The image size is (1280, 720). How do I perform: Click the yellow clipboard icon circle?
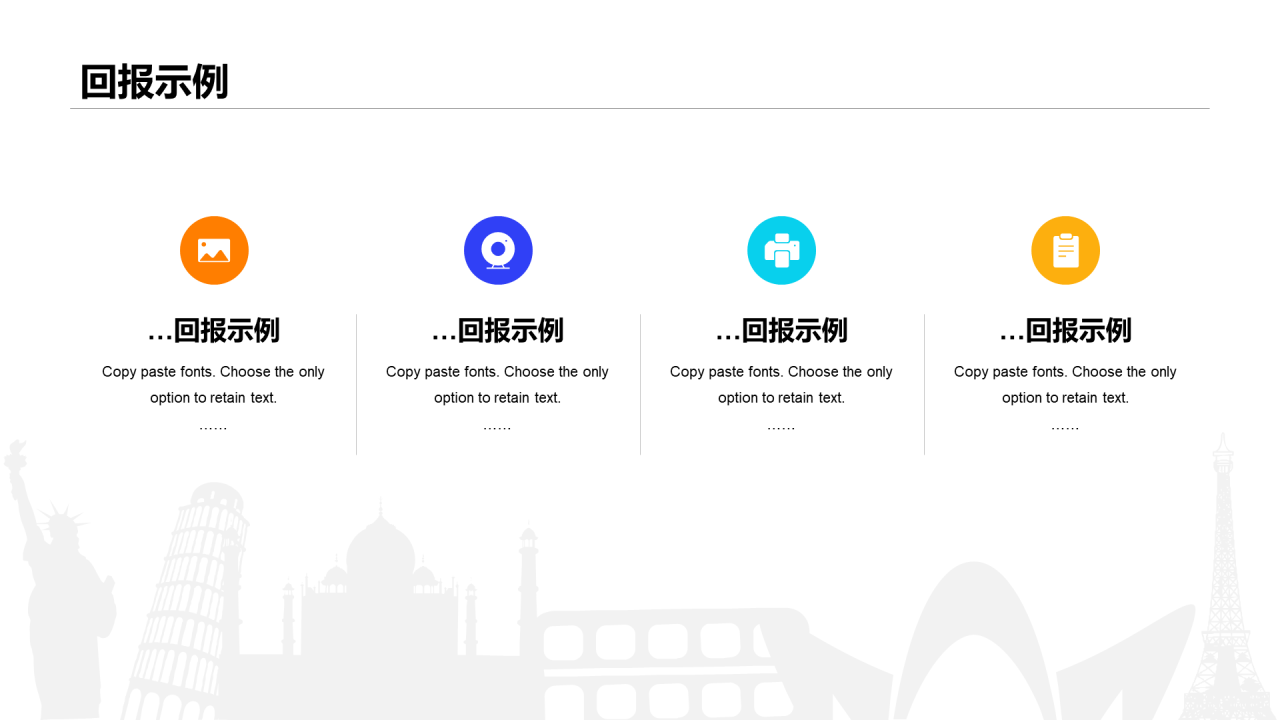[1066, 250]
